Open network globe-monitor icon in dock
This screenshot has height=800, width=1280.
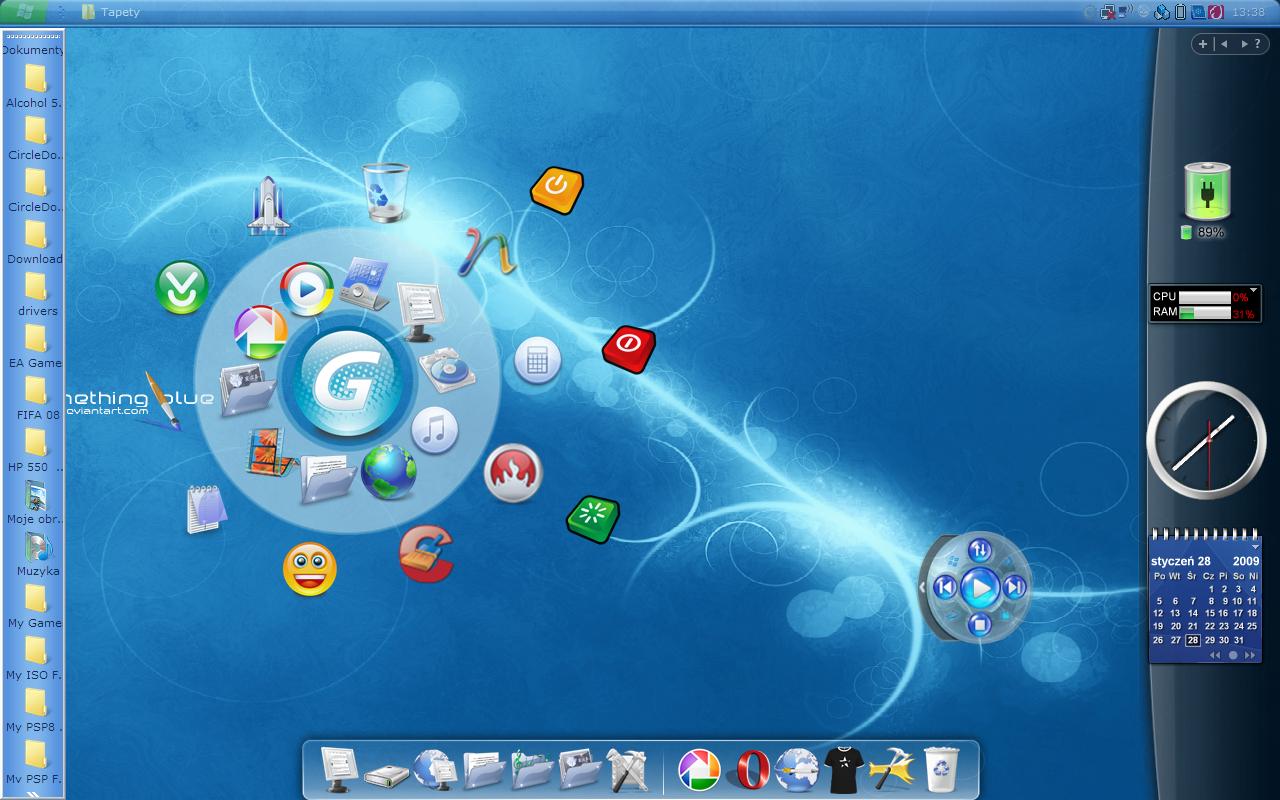pyautogui.click(x=435, y=770)
